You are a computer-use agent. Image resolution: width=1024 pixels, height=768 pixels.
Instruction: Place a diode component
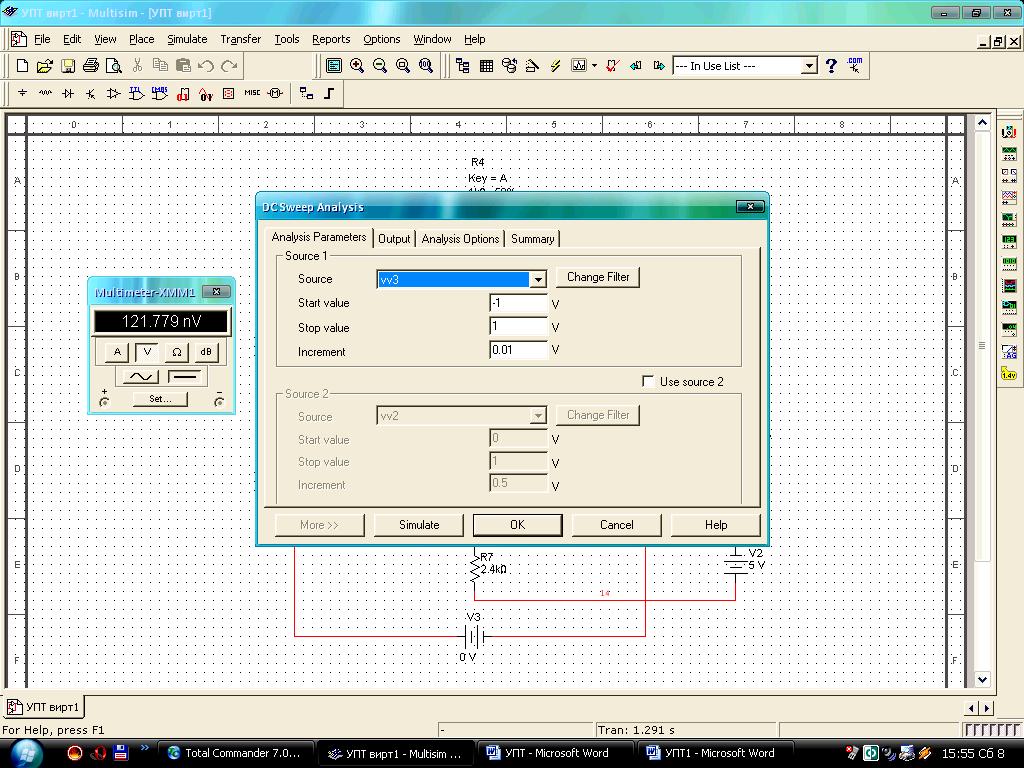pyautogui.click(x=68, y=93)
